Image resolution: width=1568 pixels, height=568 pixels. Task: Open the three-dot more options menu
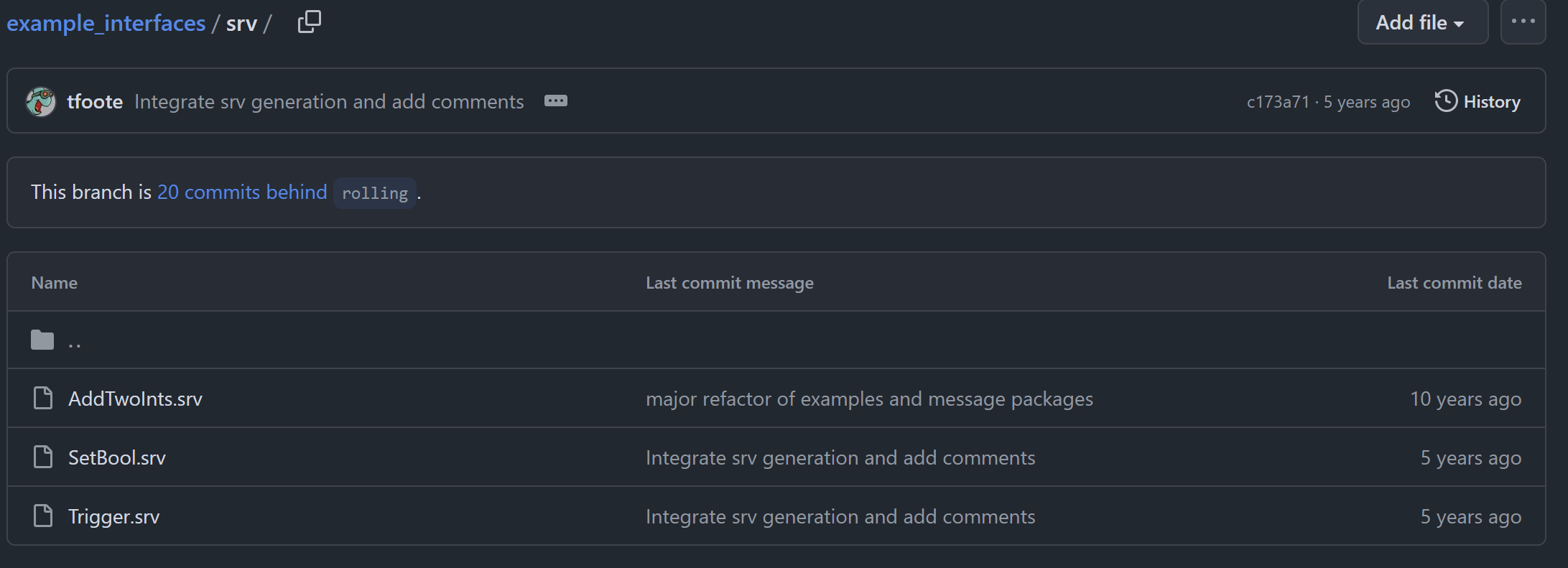(1523, 22)
